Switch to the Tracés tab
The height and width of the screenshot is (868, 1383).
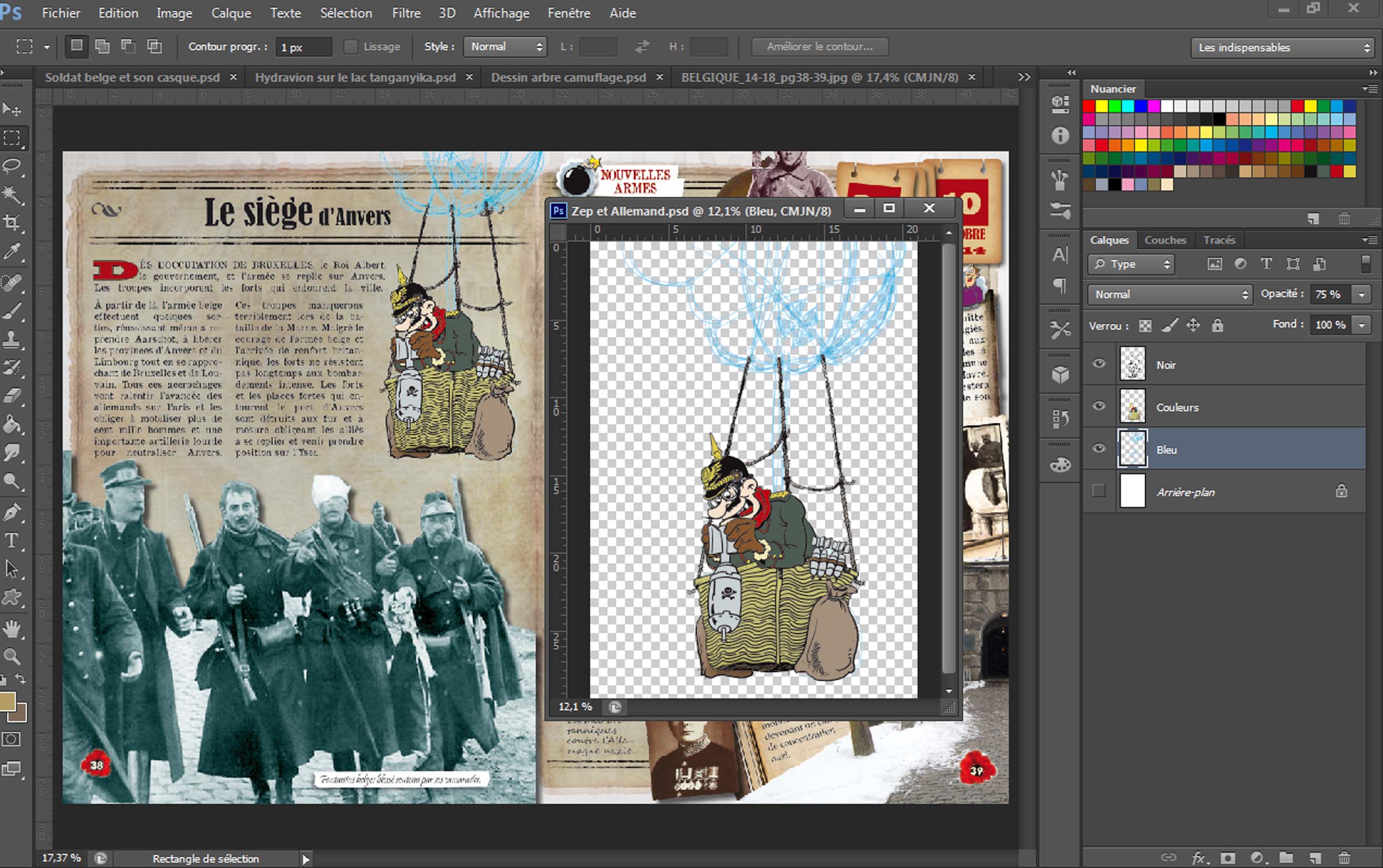(1219, 240)
